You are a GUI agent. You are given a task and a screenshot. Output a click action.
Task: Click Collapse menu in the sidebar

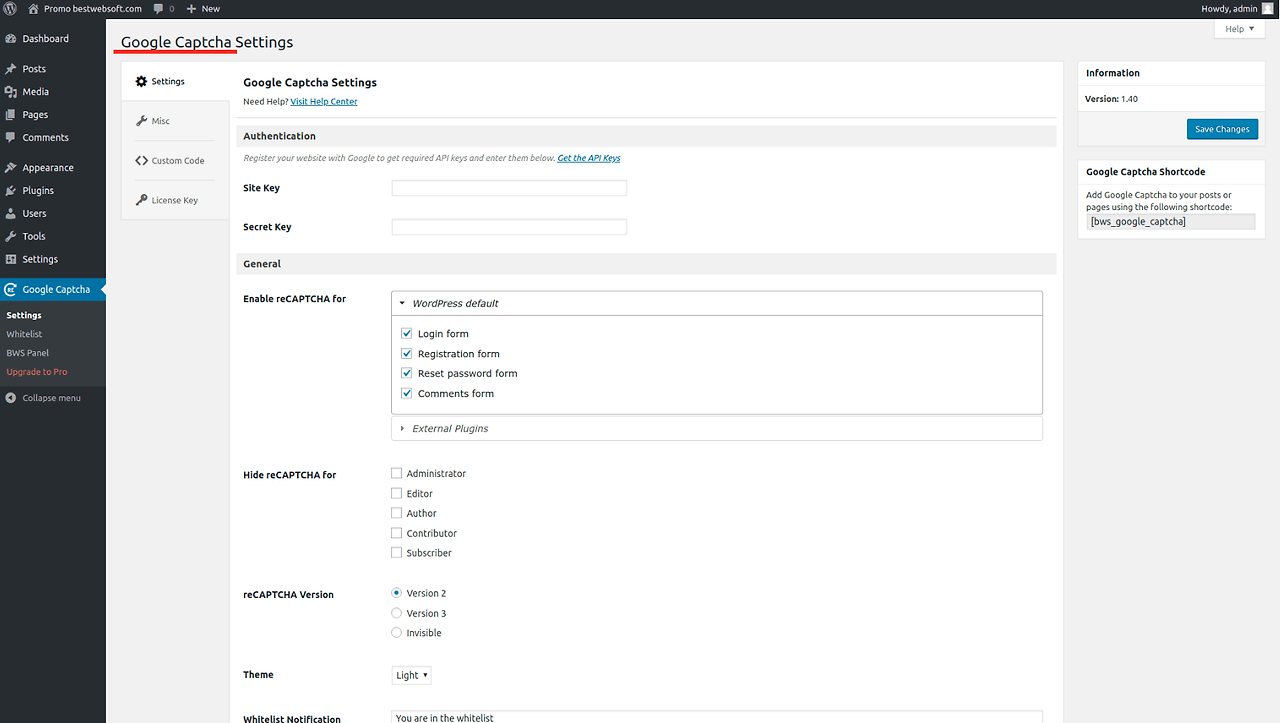(x=53, y=398)
